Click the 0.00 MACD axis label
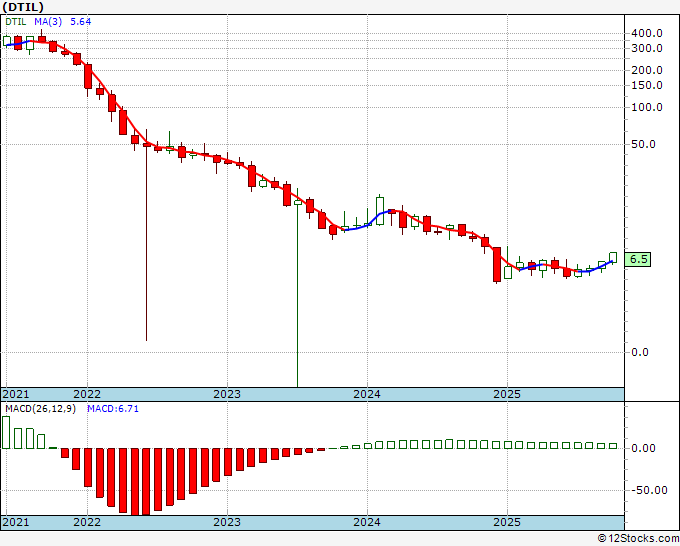680x546 pixels. [x=643, y=448]
